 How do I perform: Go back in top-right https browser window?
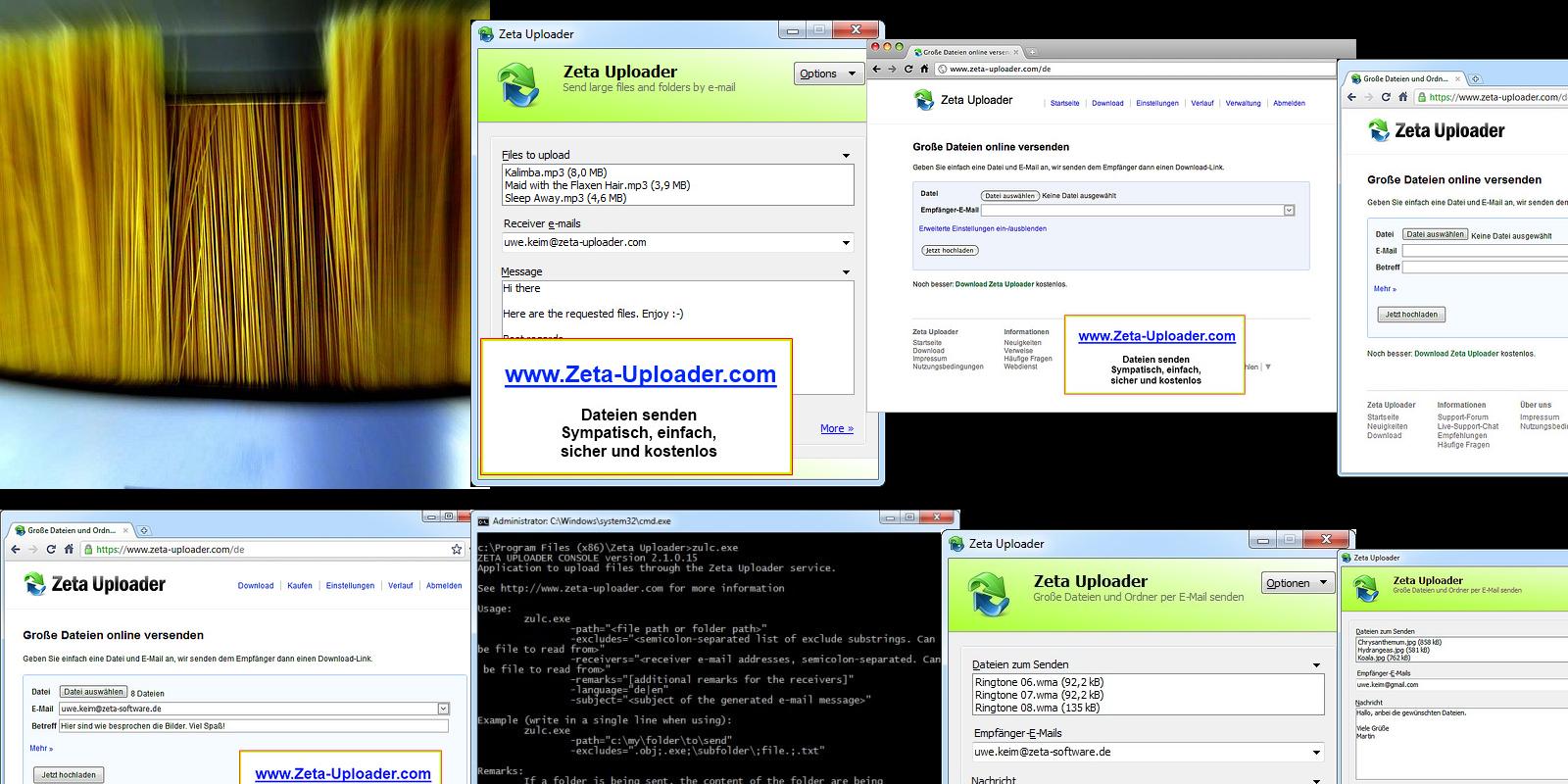pos(1351,97)
